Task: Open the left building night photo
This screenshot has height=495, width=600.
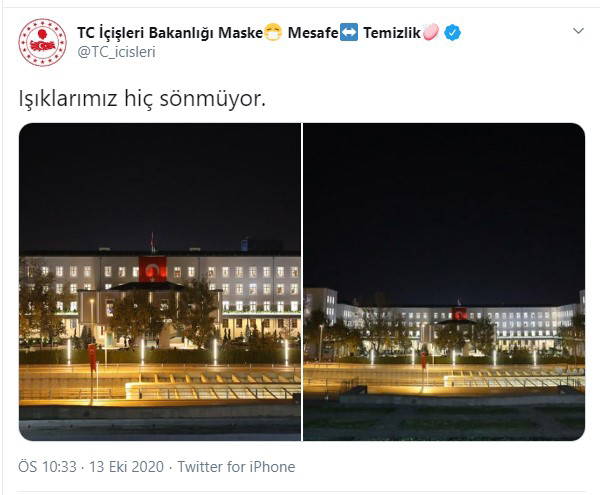Action: [x=160, y=282]
